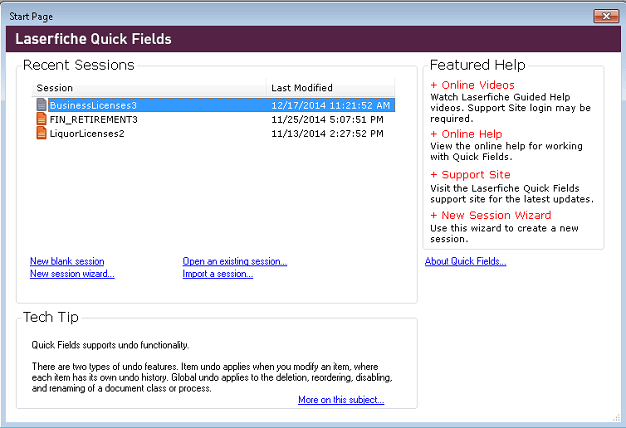Open the New blank session link

tap(67, 261)
